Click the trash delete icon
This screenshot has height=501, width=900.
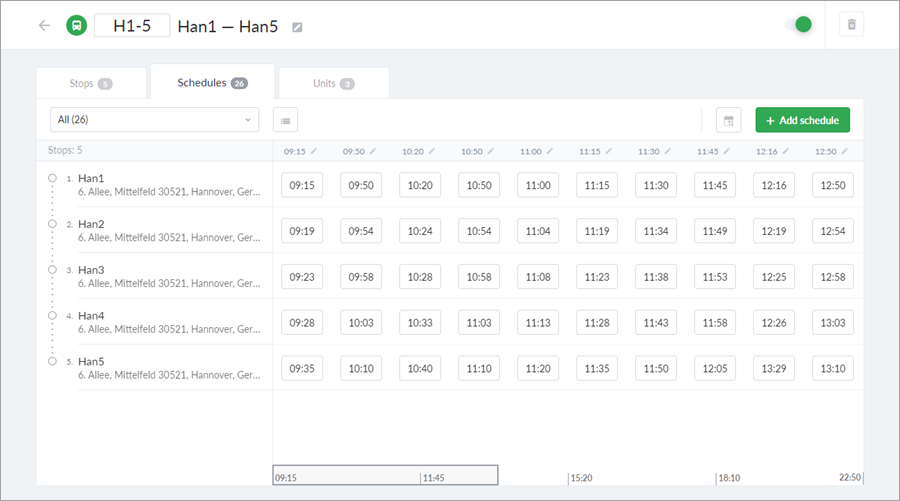[851, 25]
